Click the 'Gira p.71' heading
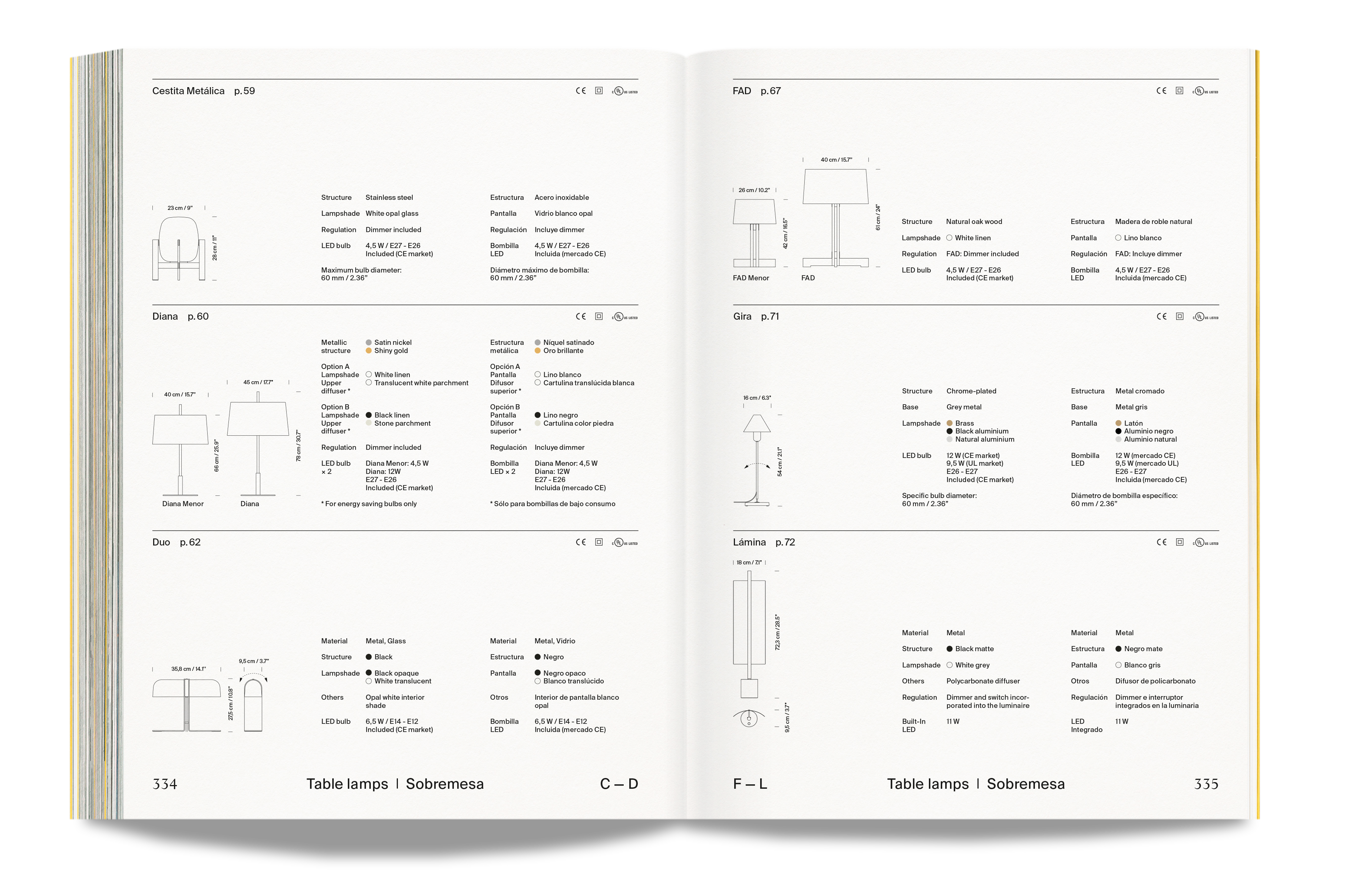Screen dimensions: 1372x890 coord(756,316)
